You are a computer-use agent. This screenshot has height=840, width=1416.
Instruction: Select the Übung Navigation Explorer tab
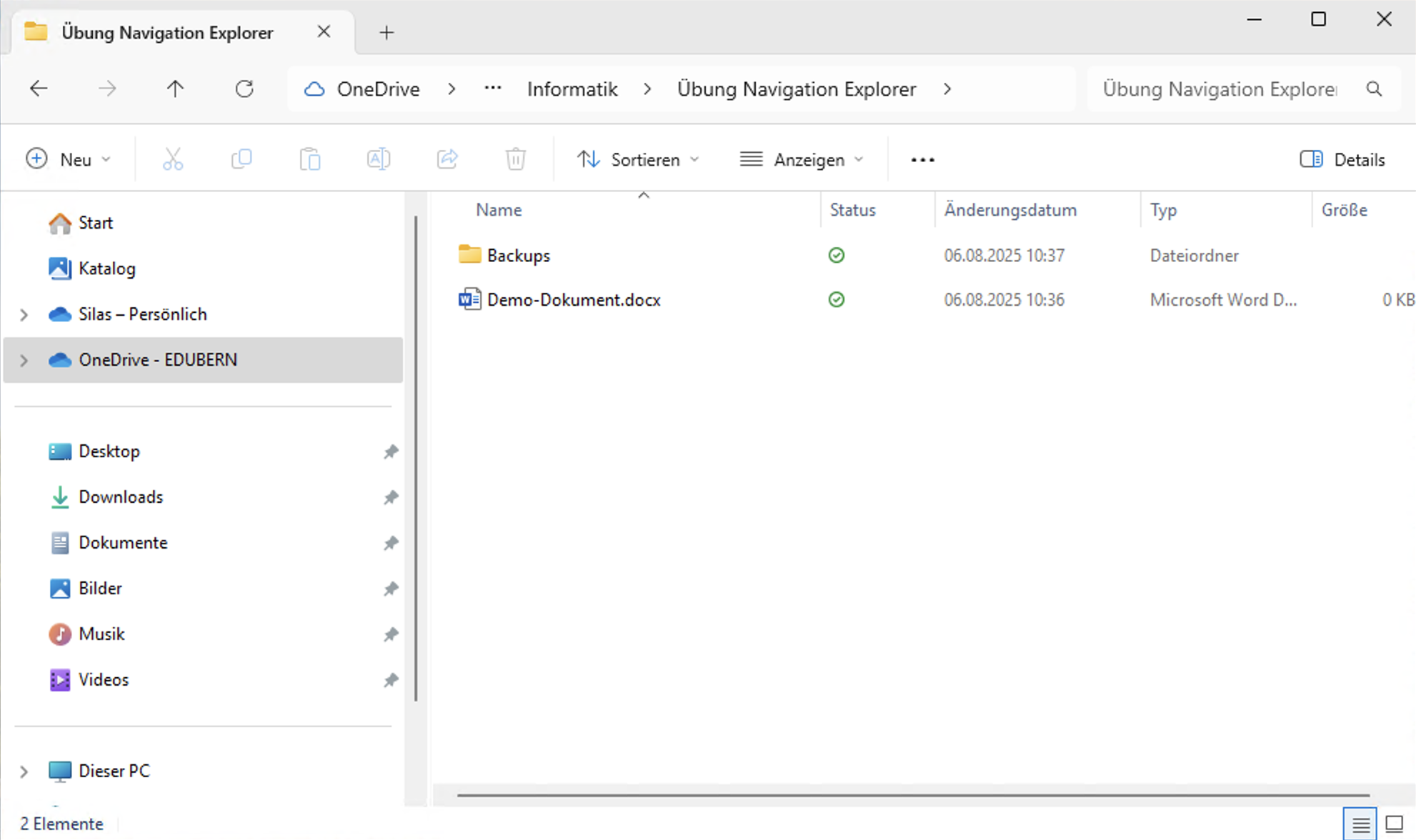tap(167, 32)
